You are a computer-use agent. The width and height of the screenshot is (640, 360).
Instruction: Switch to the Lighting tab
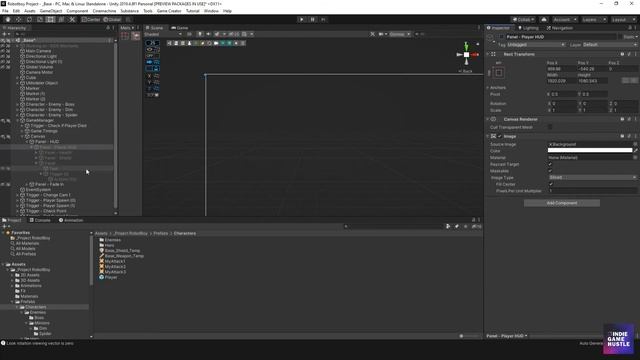[528, 28]
